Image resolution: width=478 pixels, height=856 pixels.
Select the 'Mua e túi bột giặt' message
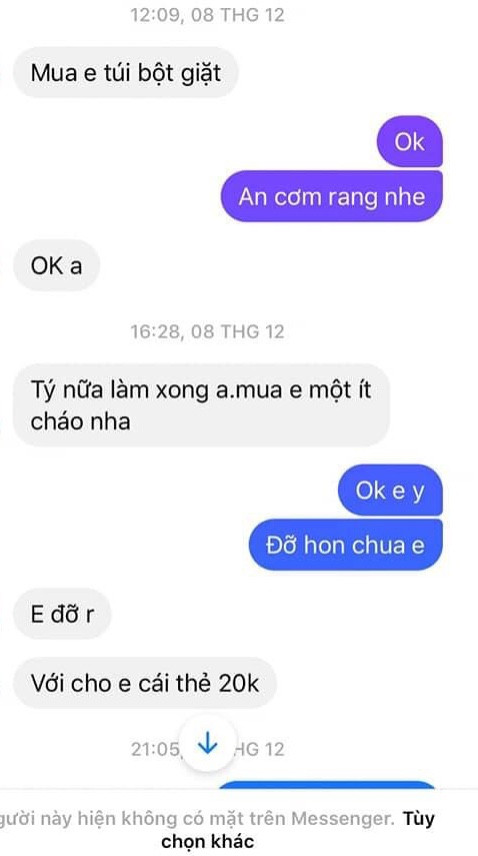[126, 73]
